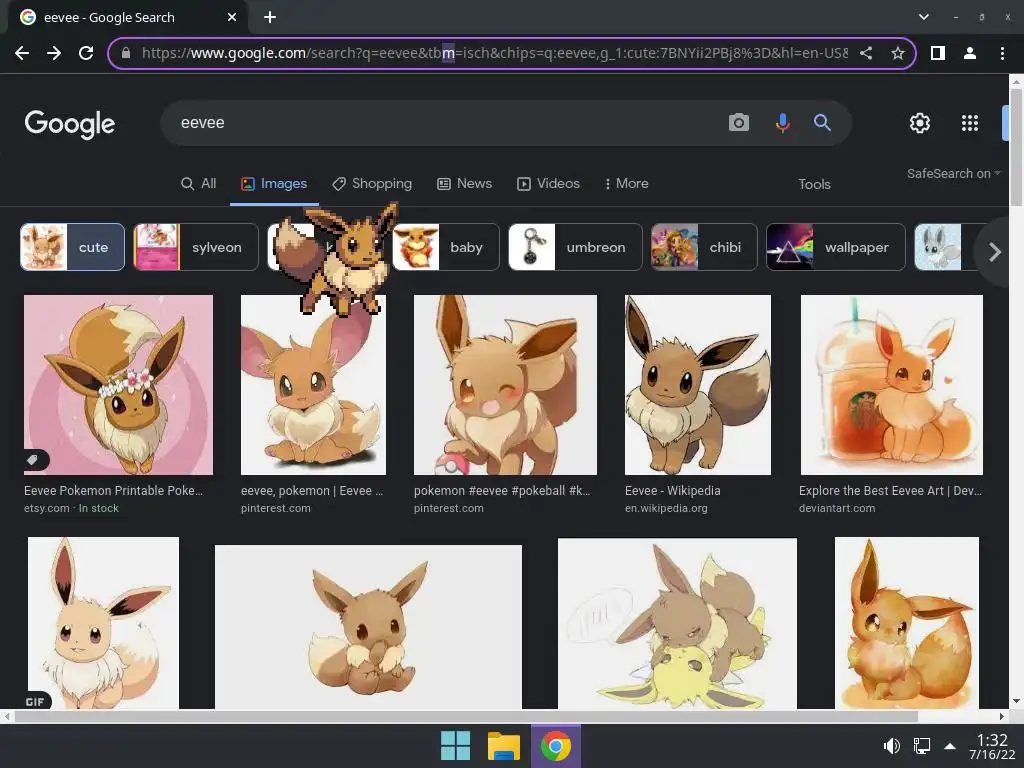Open File Explorer from the taskbar

(504, 746)
